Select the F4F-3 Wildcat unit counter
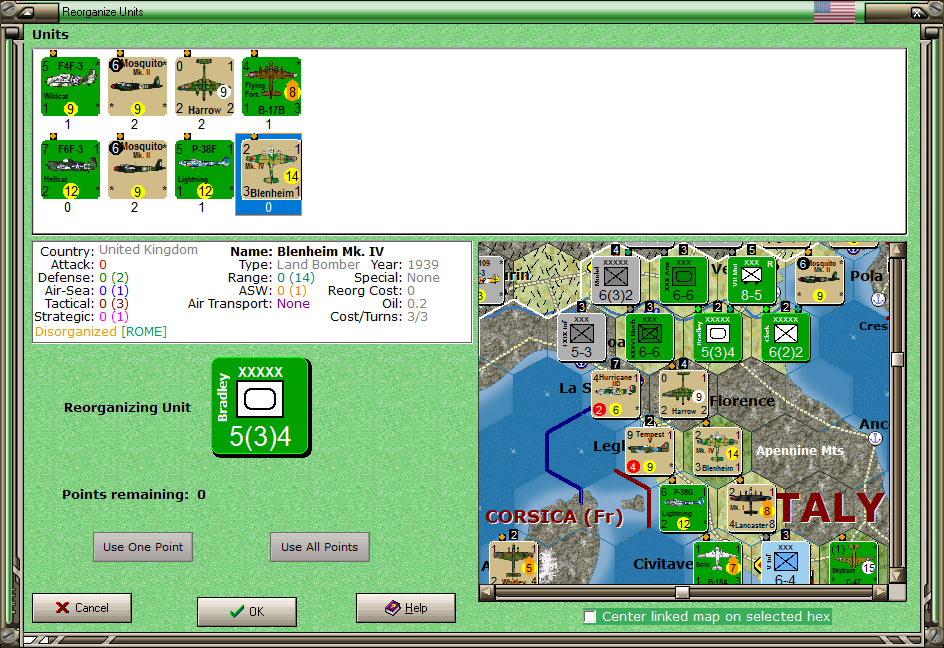 click(x=70, y=86)
